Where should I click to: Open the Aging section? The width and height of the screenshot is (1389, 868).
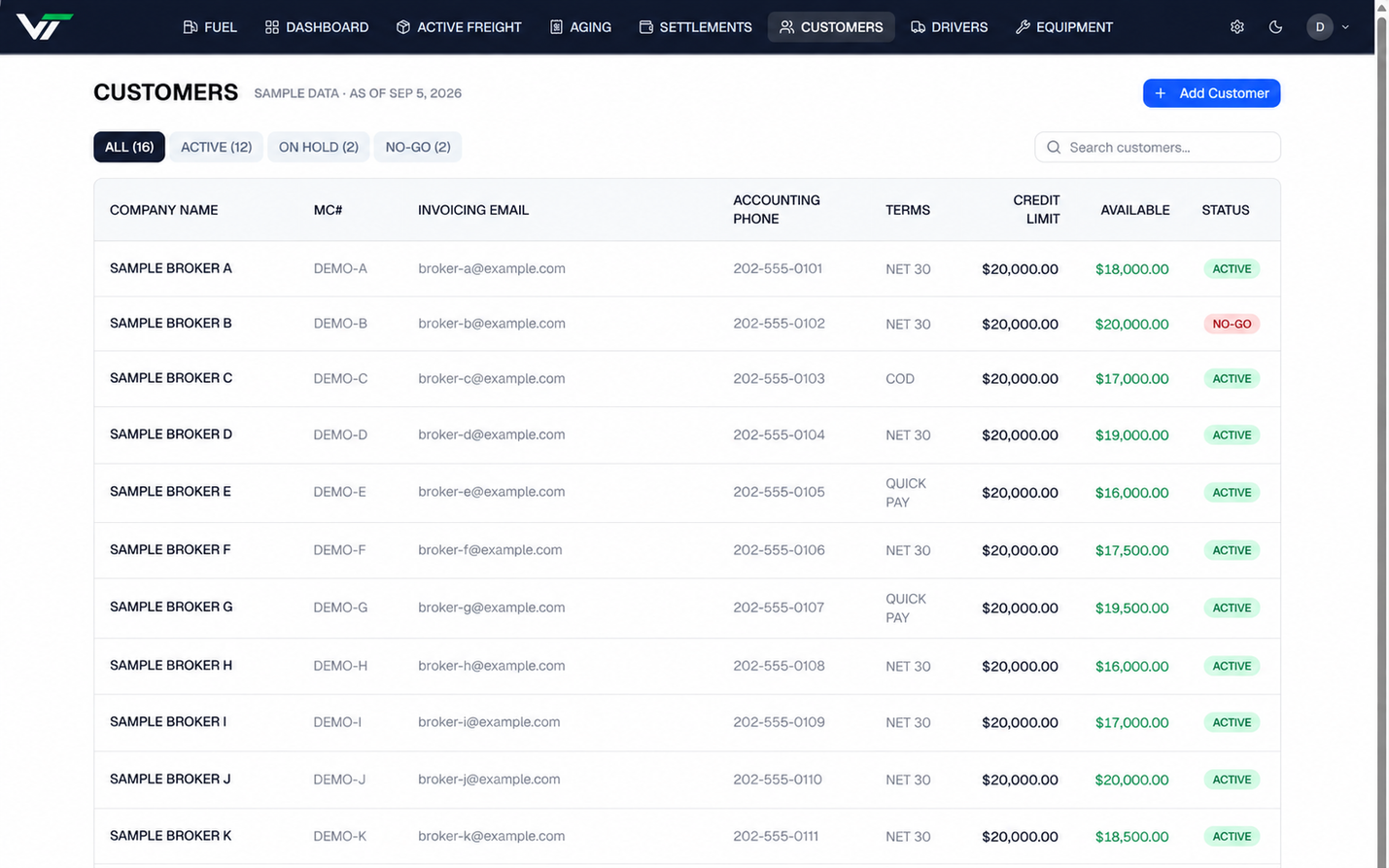(x=580, y=27)
